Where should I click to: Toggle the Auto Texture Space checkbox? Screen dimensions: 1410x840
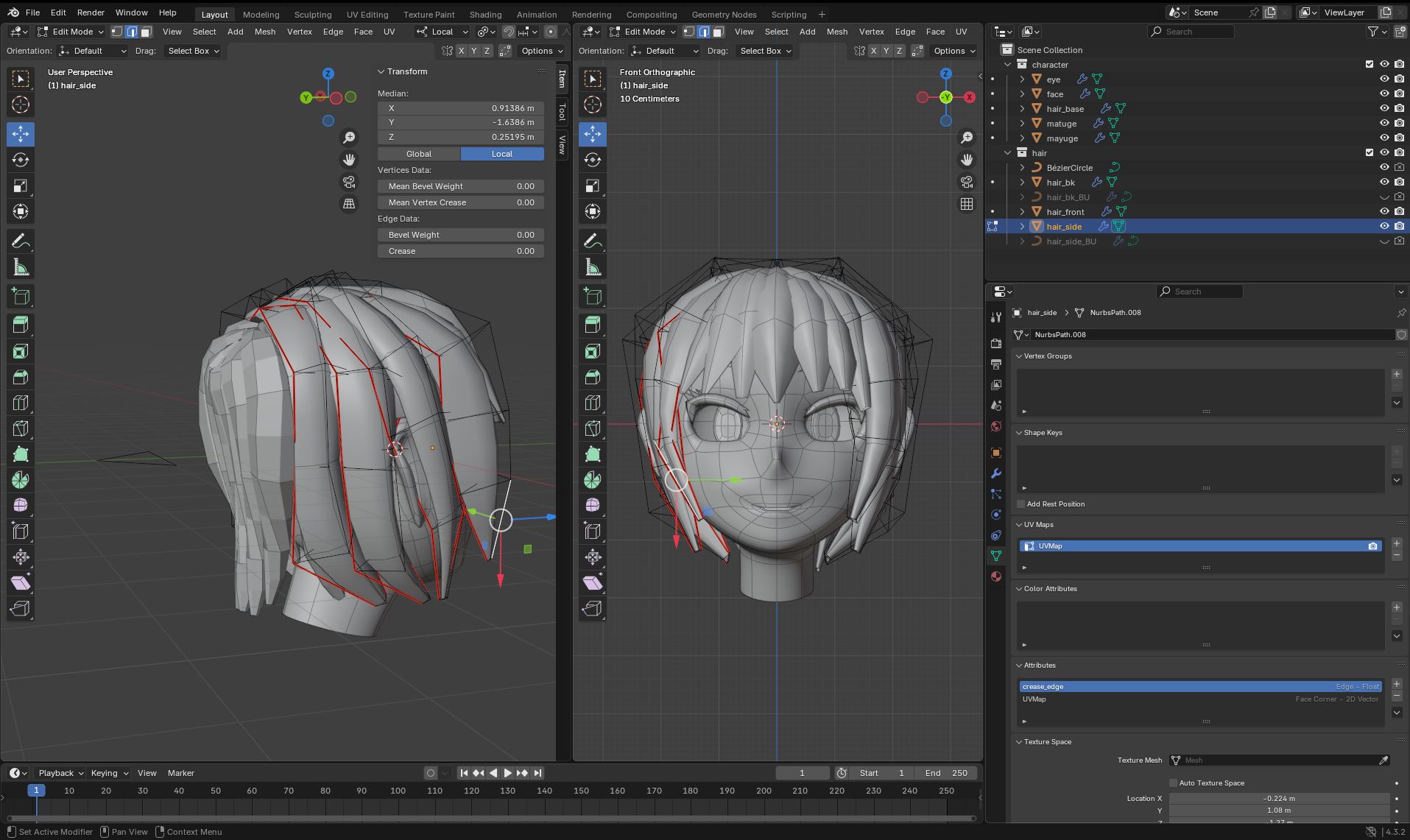pyautogui.click(x=1173, y=783)
